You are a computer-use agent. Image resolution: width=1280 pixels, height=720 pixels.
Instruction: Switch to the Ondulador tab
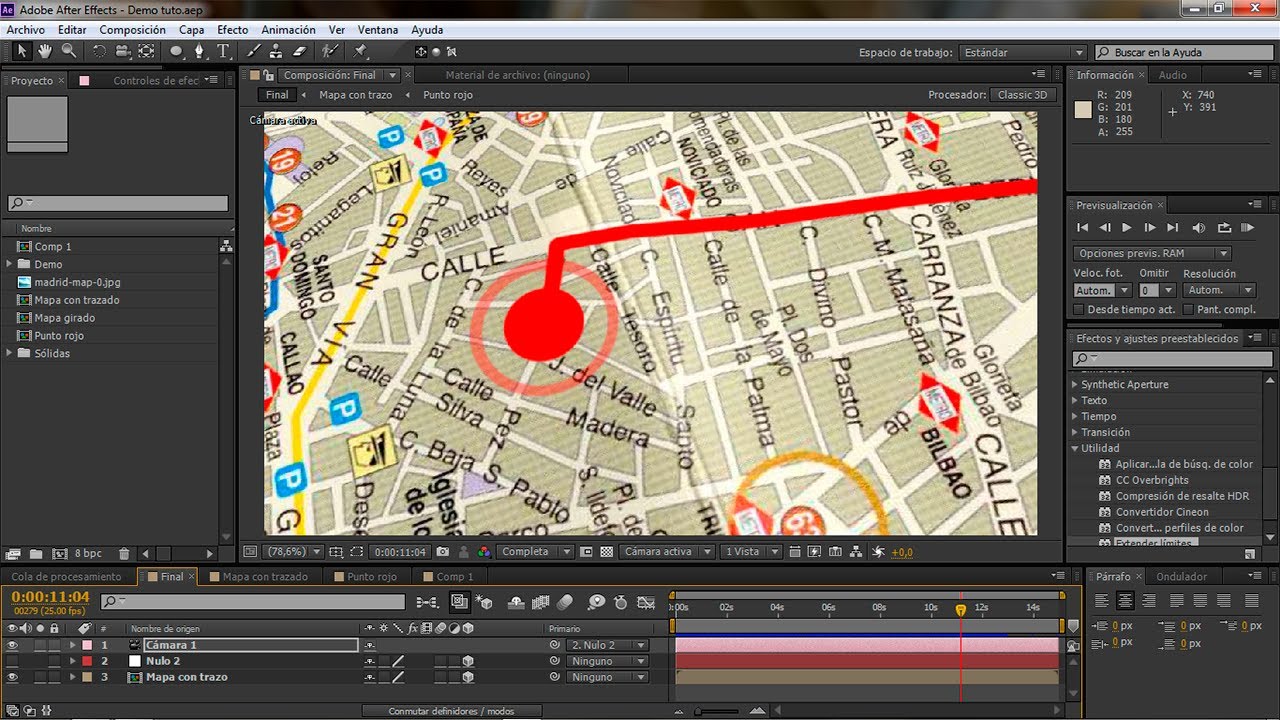(1181, 577)
